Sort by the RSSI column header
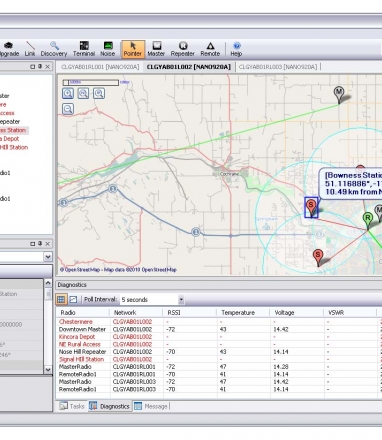The height and width of the screenshot is (440, 382). [190, 313]
